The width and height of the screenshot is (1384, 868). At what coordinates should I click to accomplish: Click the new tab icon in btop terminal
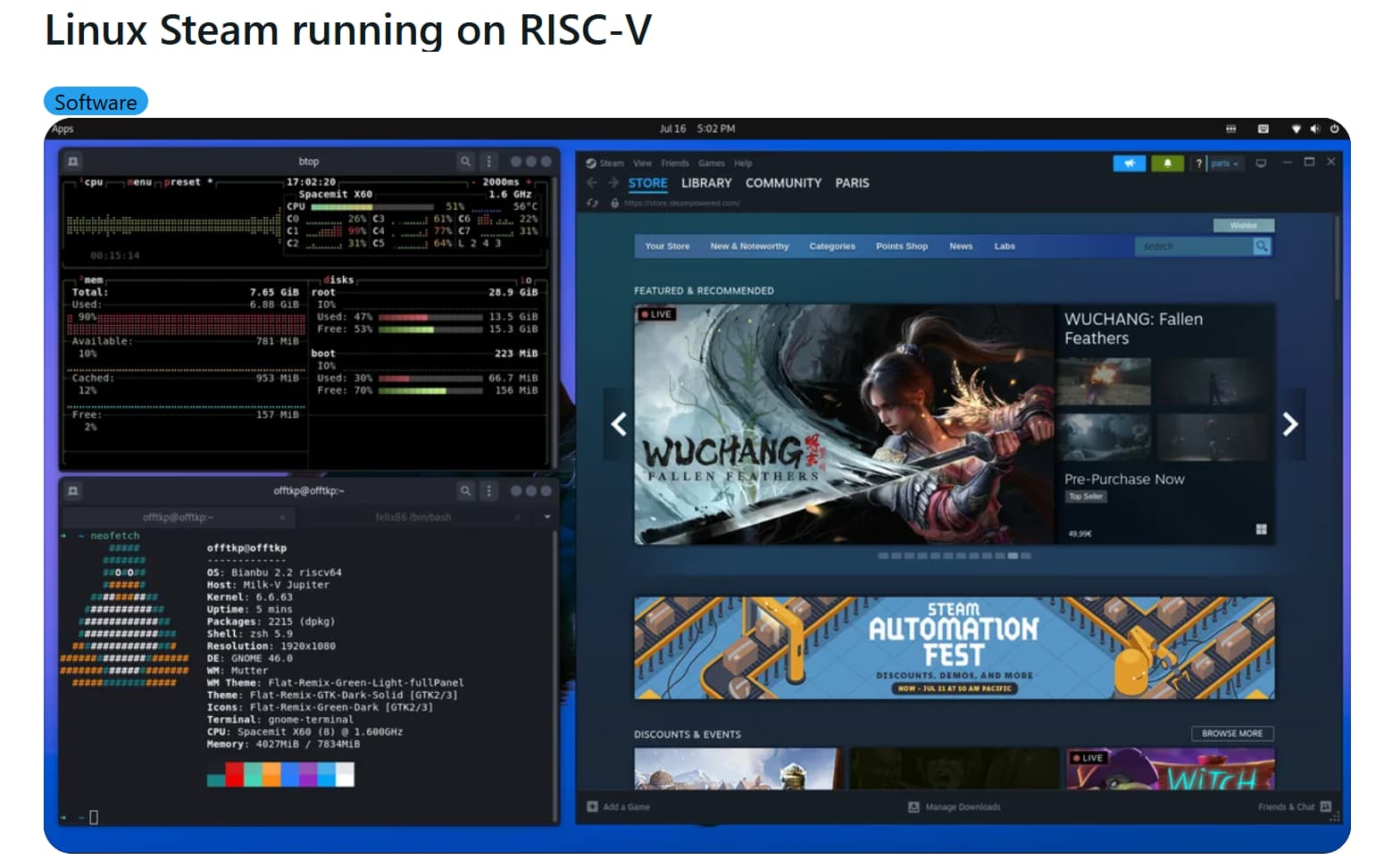[x=73, y=162]
